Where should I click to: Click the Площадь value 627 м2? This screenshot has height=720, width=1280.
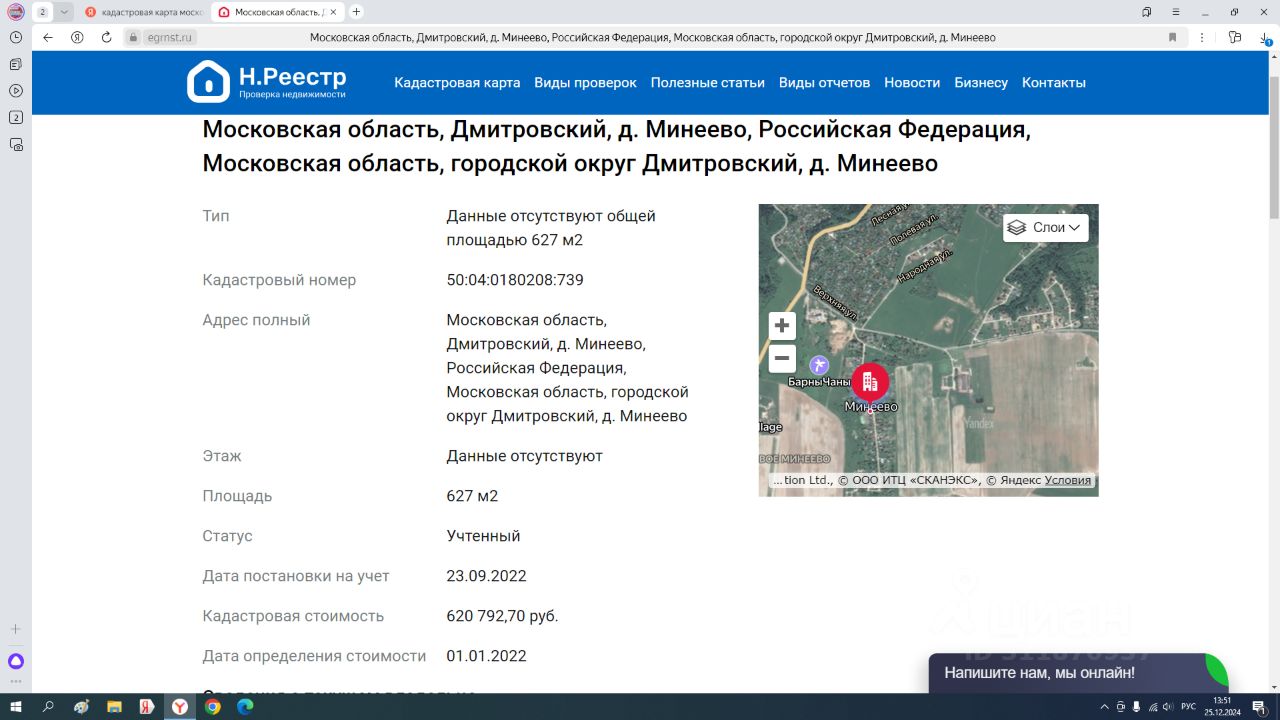(x=472, y=496)
